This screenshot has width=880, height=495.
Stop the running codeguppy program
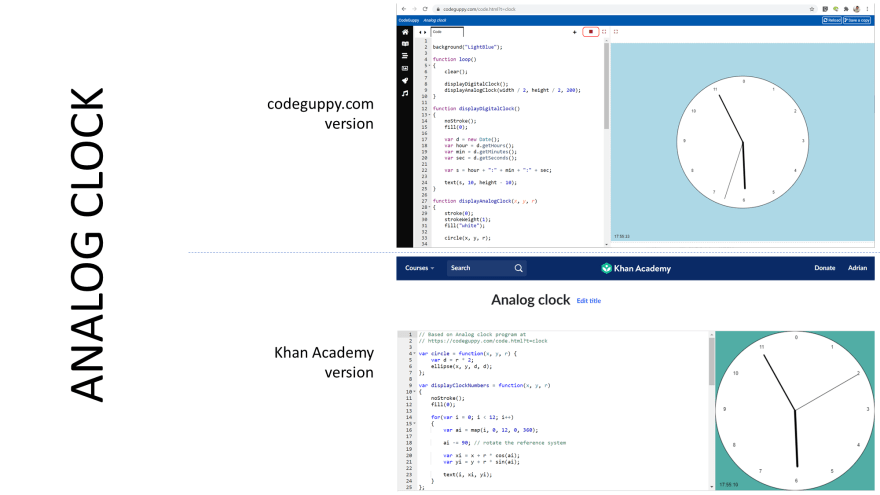point(590,32)
